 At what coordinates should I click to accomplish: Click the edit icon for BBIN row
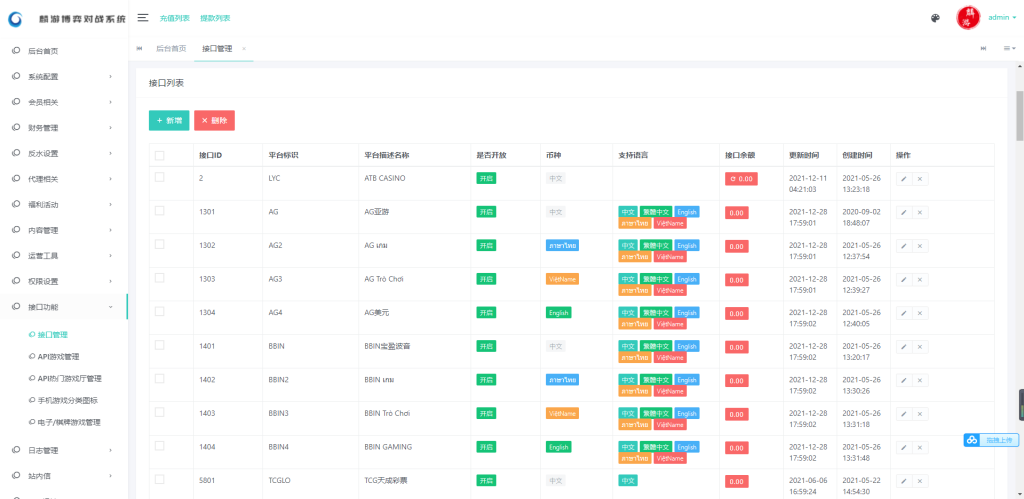(x=904, y=346)
